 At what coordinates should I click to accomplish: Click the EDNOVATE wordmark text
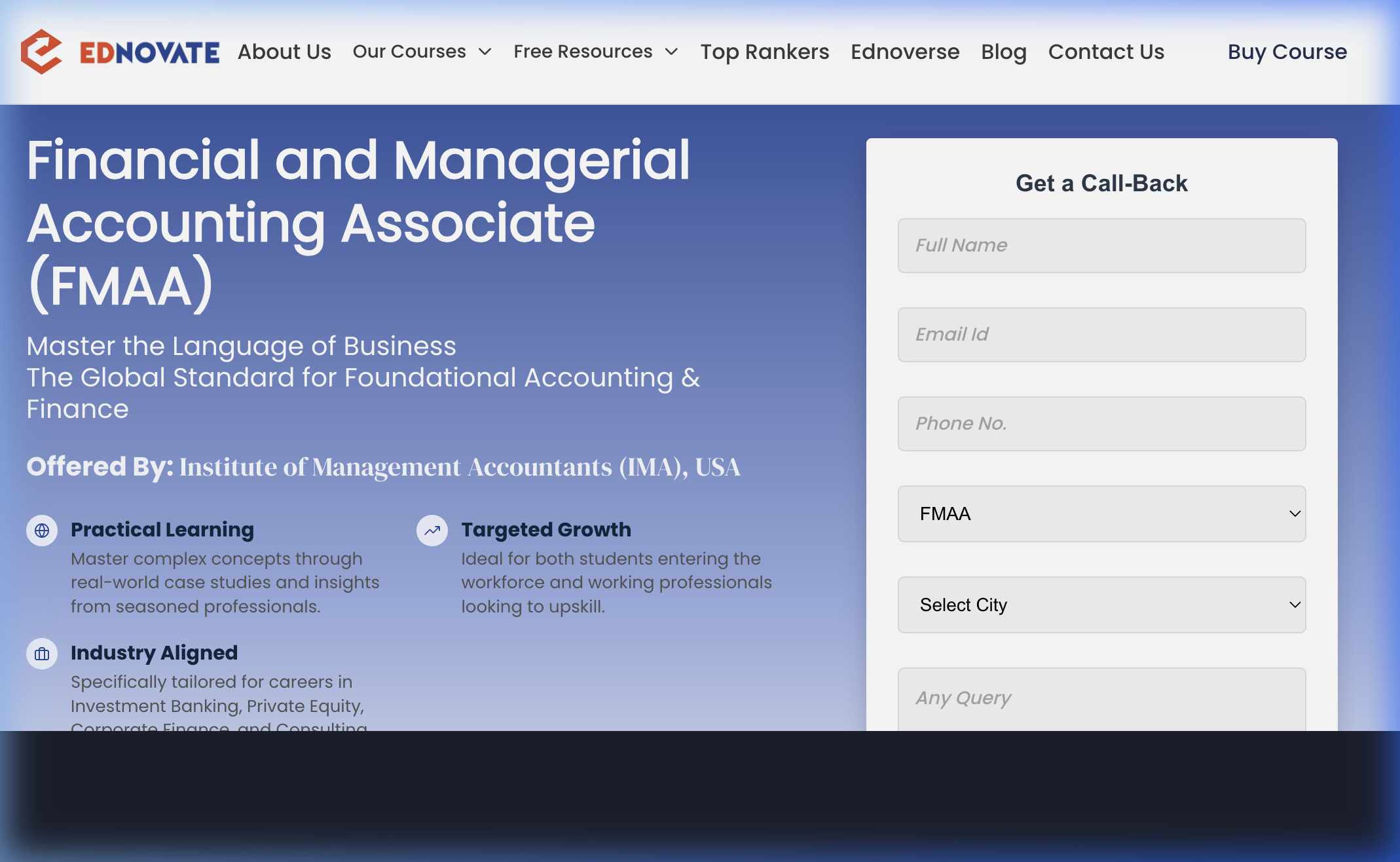click(149, 53)
